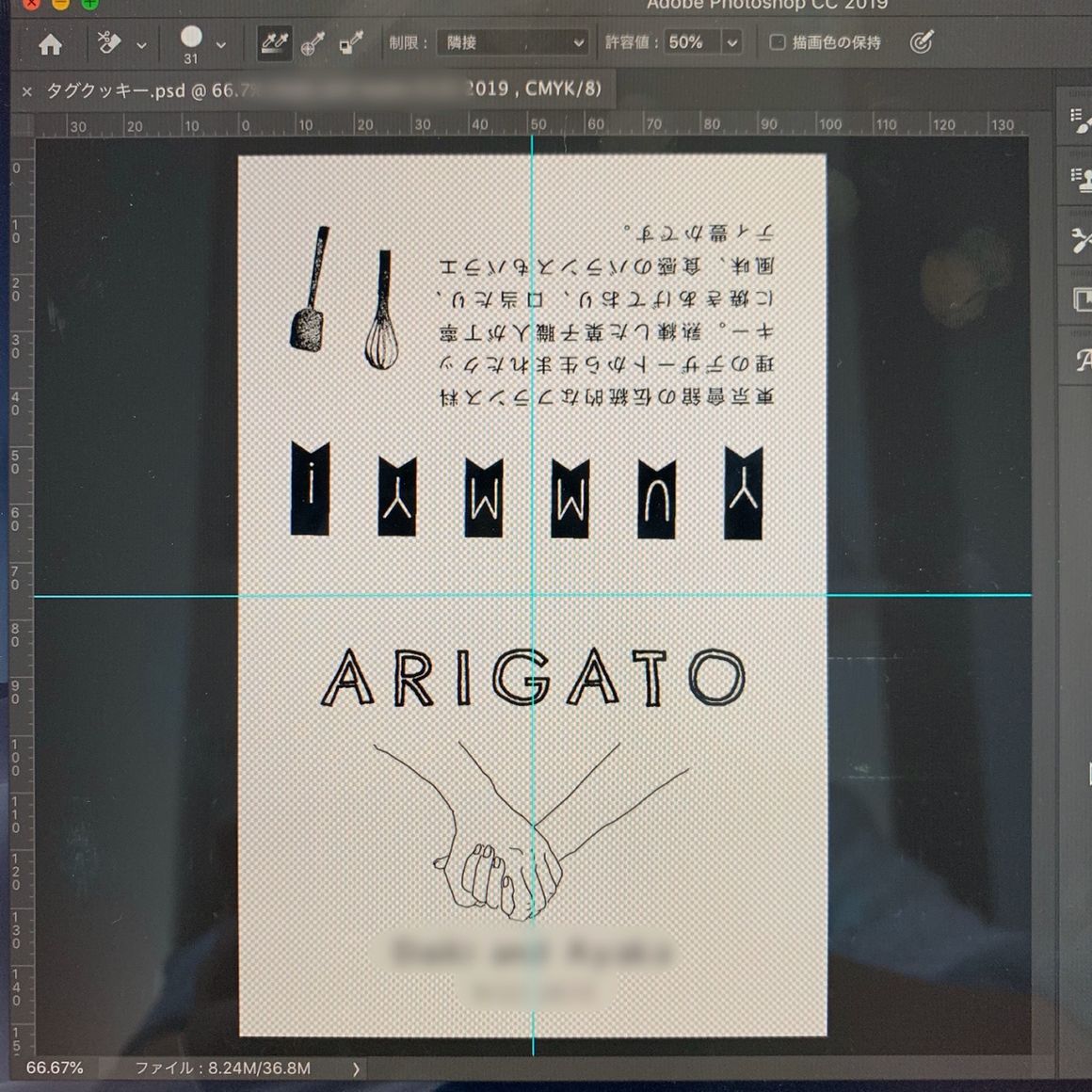Click the Home icon in options bar
The height and width of the screenshot is (1092, 1092).
coord(51,43)
